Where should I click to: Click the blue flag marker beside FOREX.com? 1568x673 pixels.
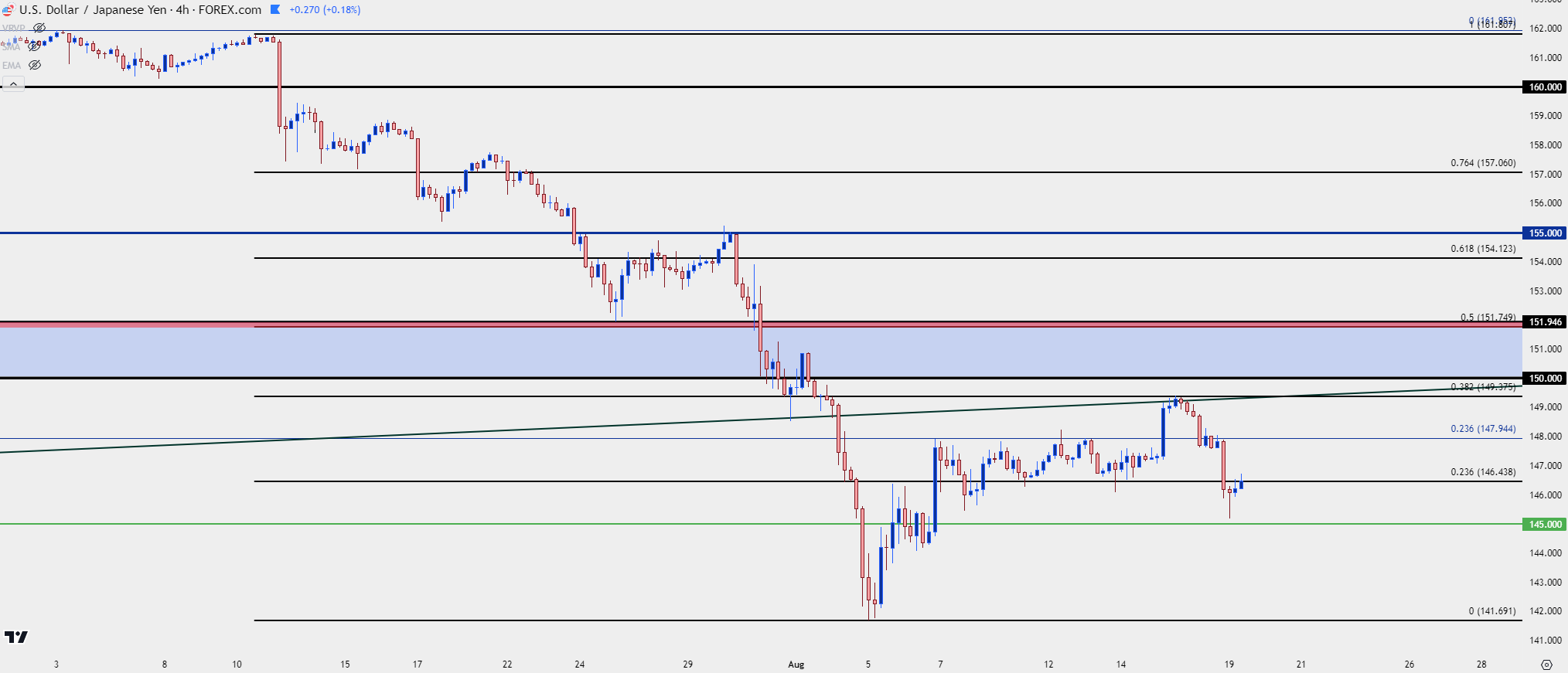pos(275,9)
